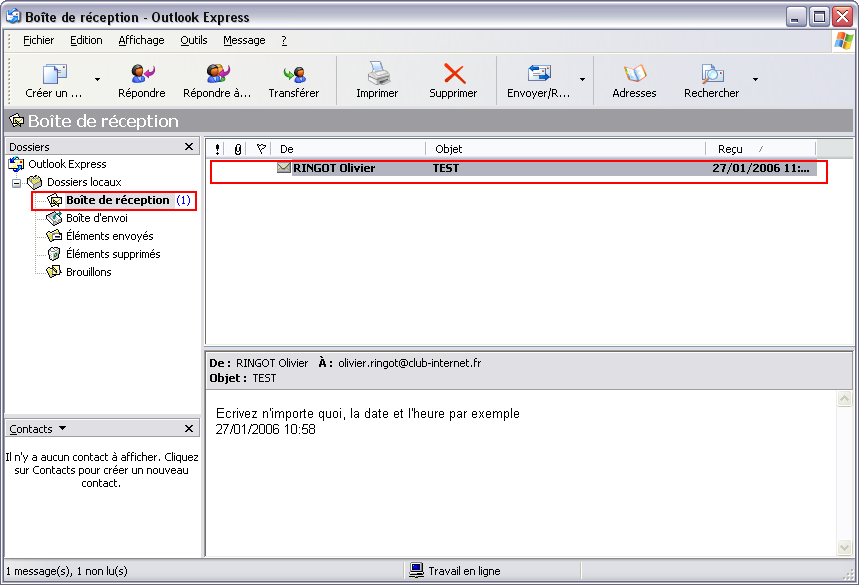Viewport: 859px width, 585px height.
Task: Open the Contacts dropdown menu
Action: (x=62, y=428)
